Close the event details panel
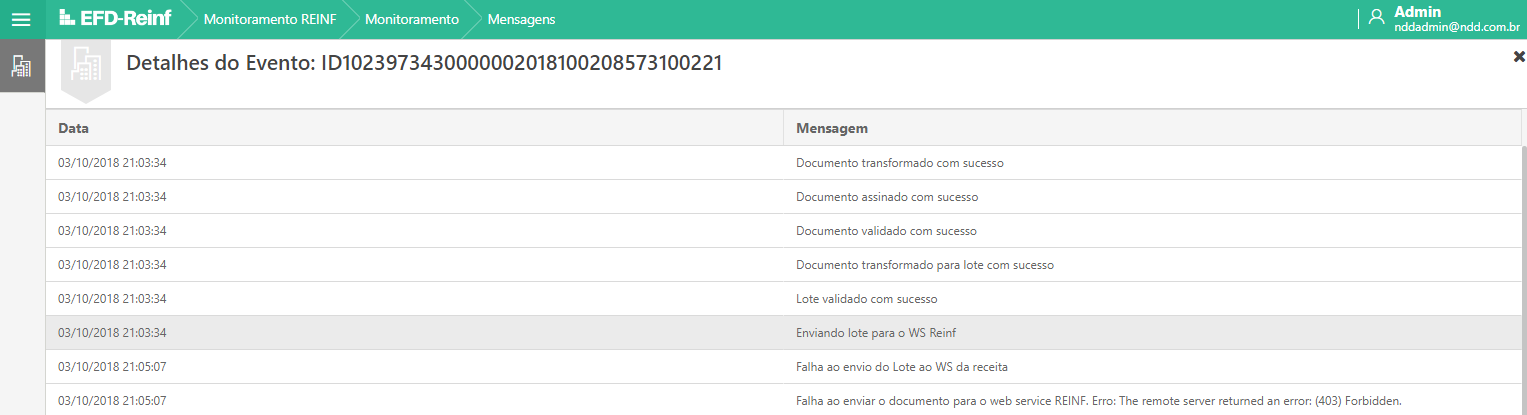This screenshot has width=1527, height=415. (1518, 57)
